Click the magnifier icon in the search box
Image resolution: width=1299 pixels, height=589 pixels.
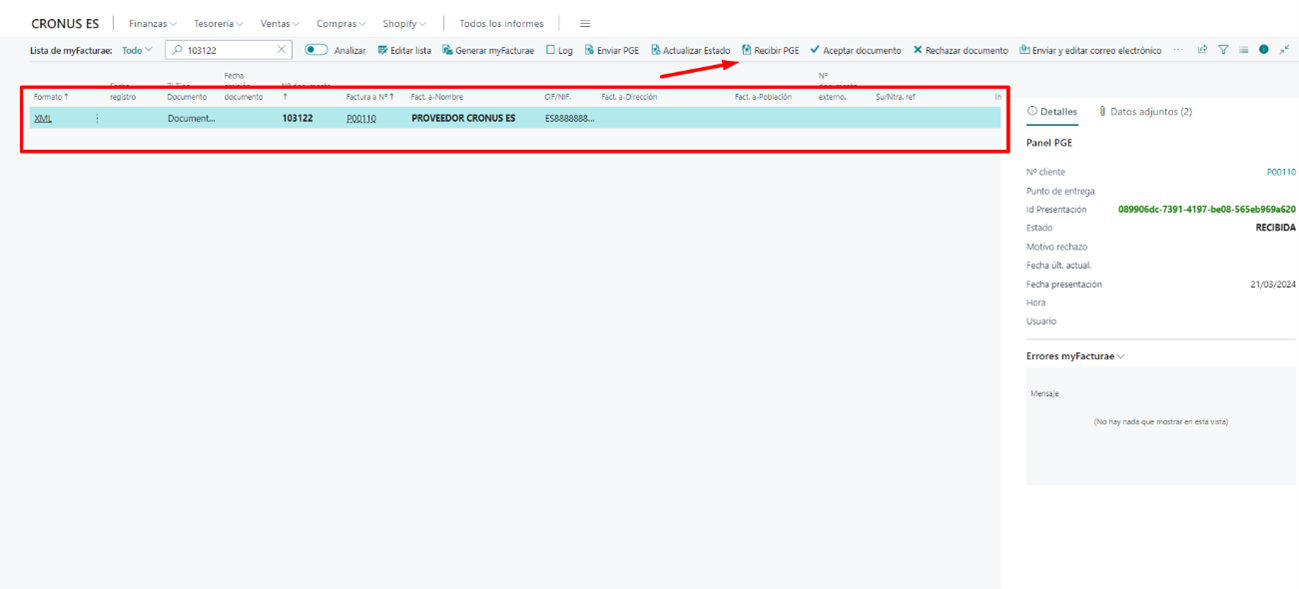[178, 50]
